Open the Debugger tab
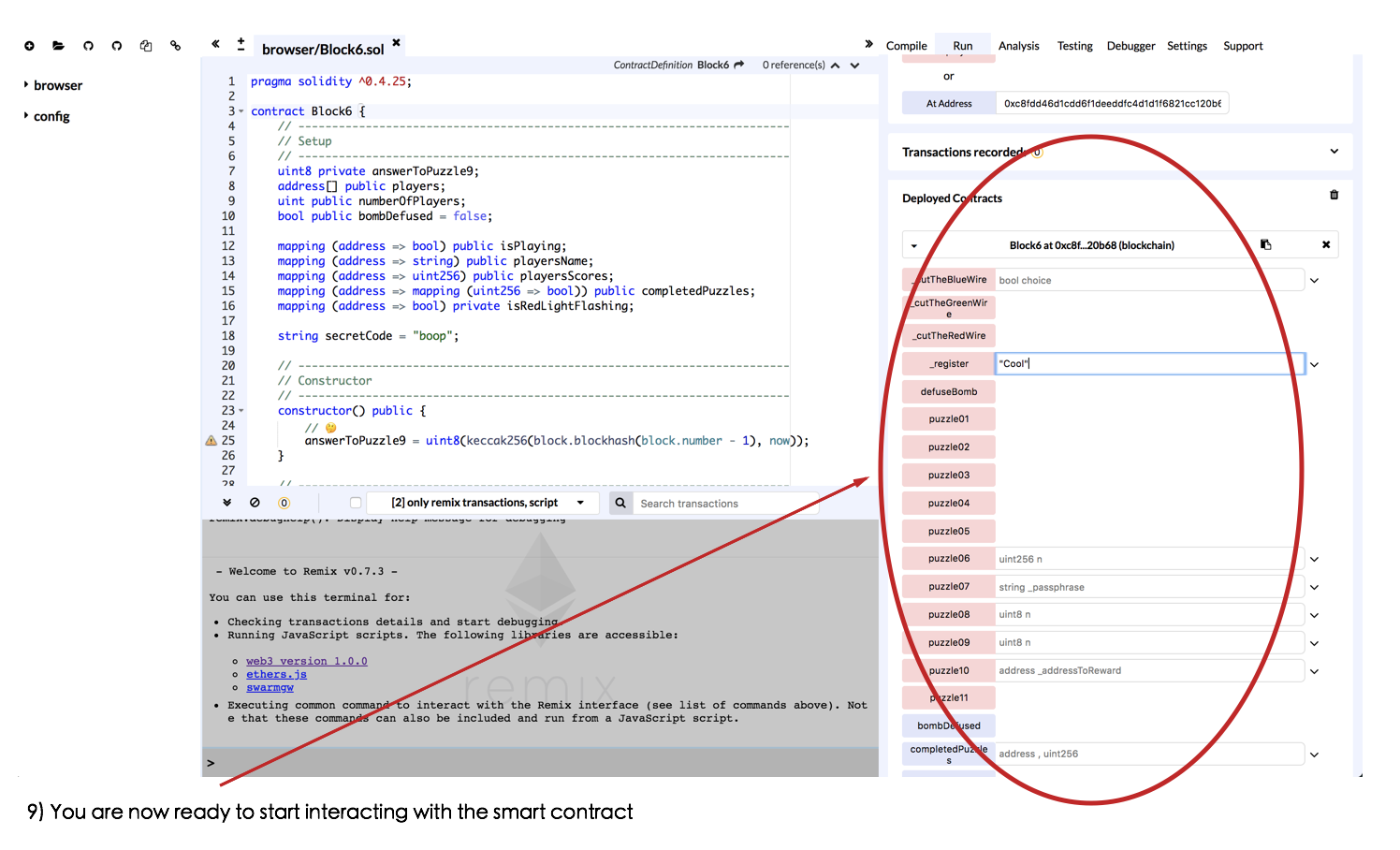The width and height of the screenshot is (1400, 850). coord(1130,46)
